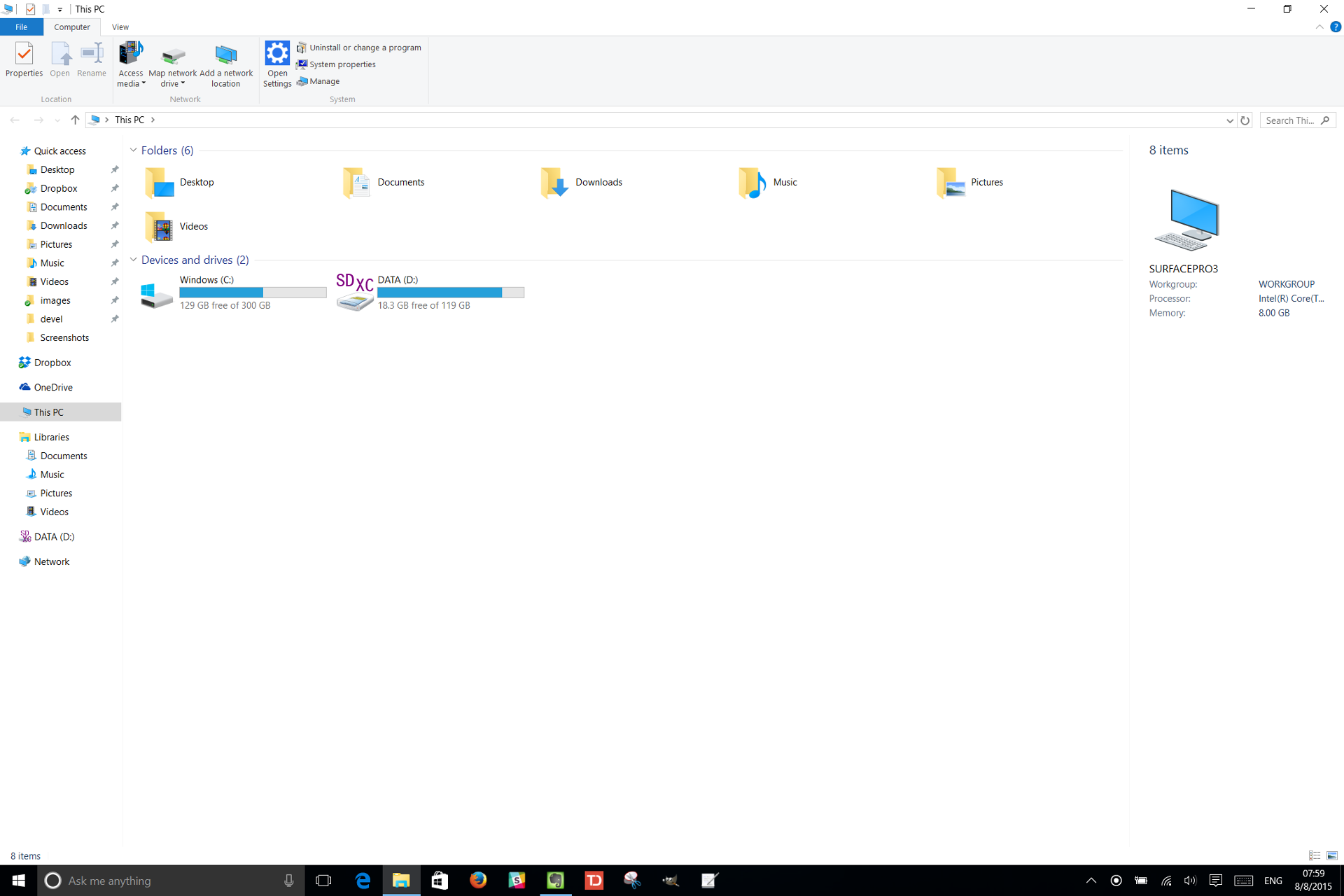Click the Refresh icon beside address bar
Screen dimensions: 1344x896
pos(1245,120)
